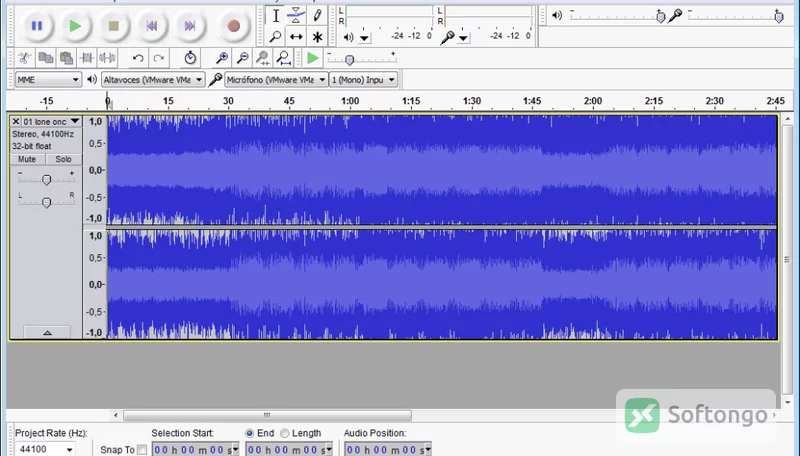Image resolution: width=800 pixels, height=456 pixels.
Task: Start recording with the red Record button
Action: pos(234,26)
